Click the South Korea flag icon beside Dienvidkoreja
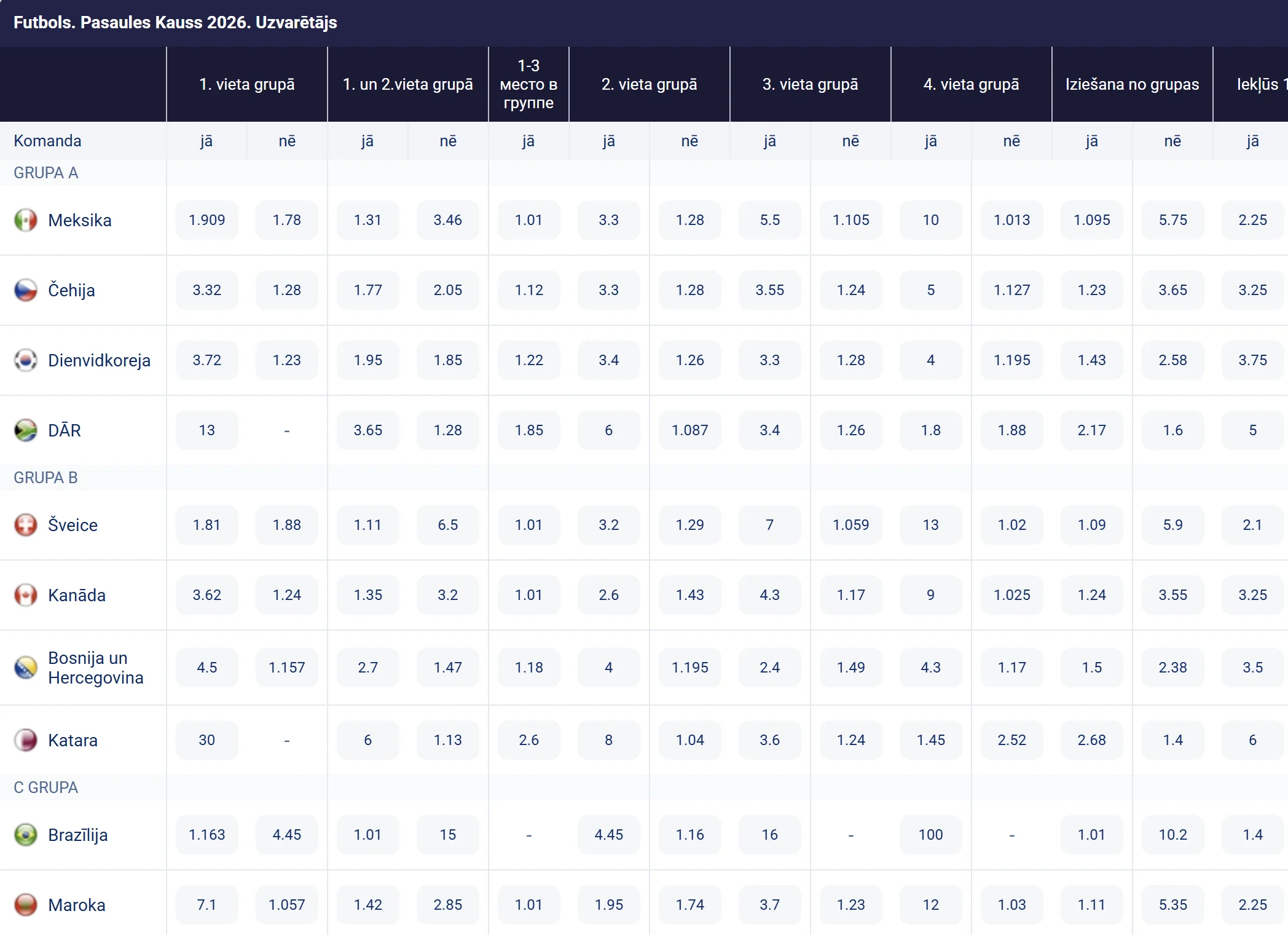 [x=26, y=360]
